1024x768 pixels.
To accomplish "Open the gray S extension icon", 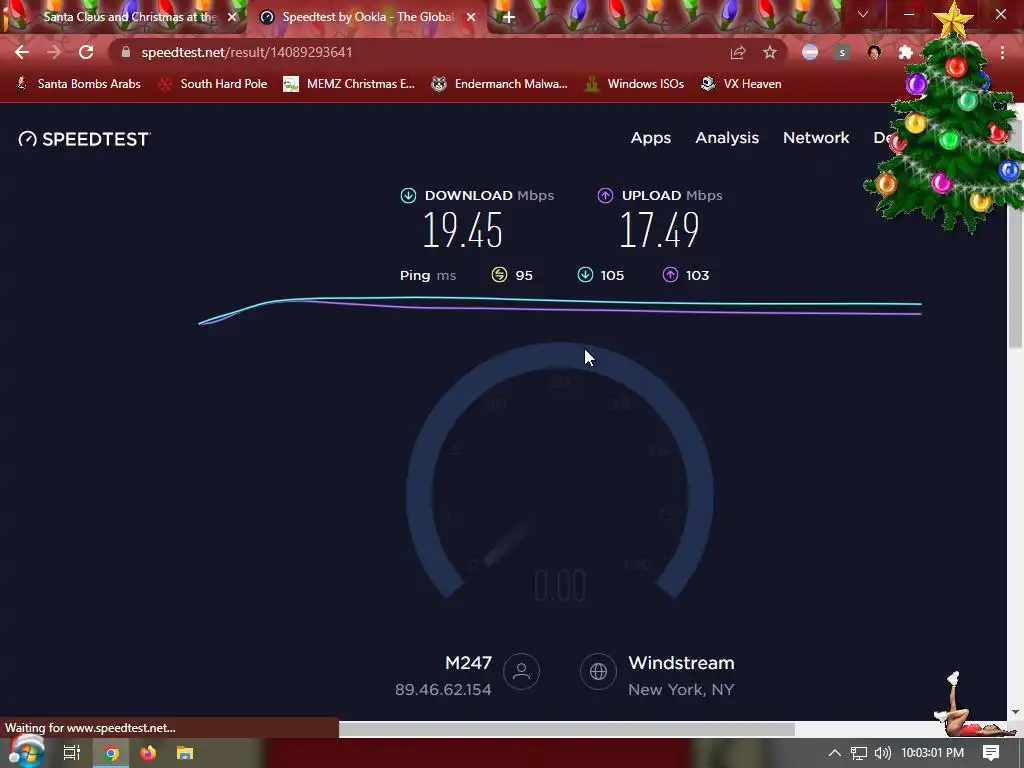I will click(x=842, y=52).
